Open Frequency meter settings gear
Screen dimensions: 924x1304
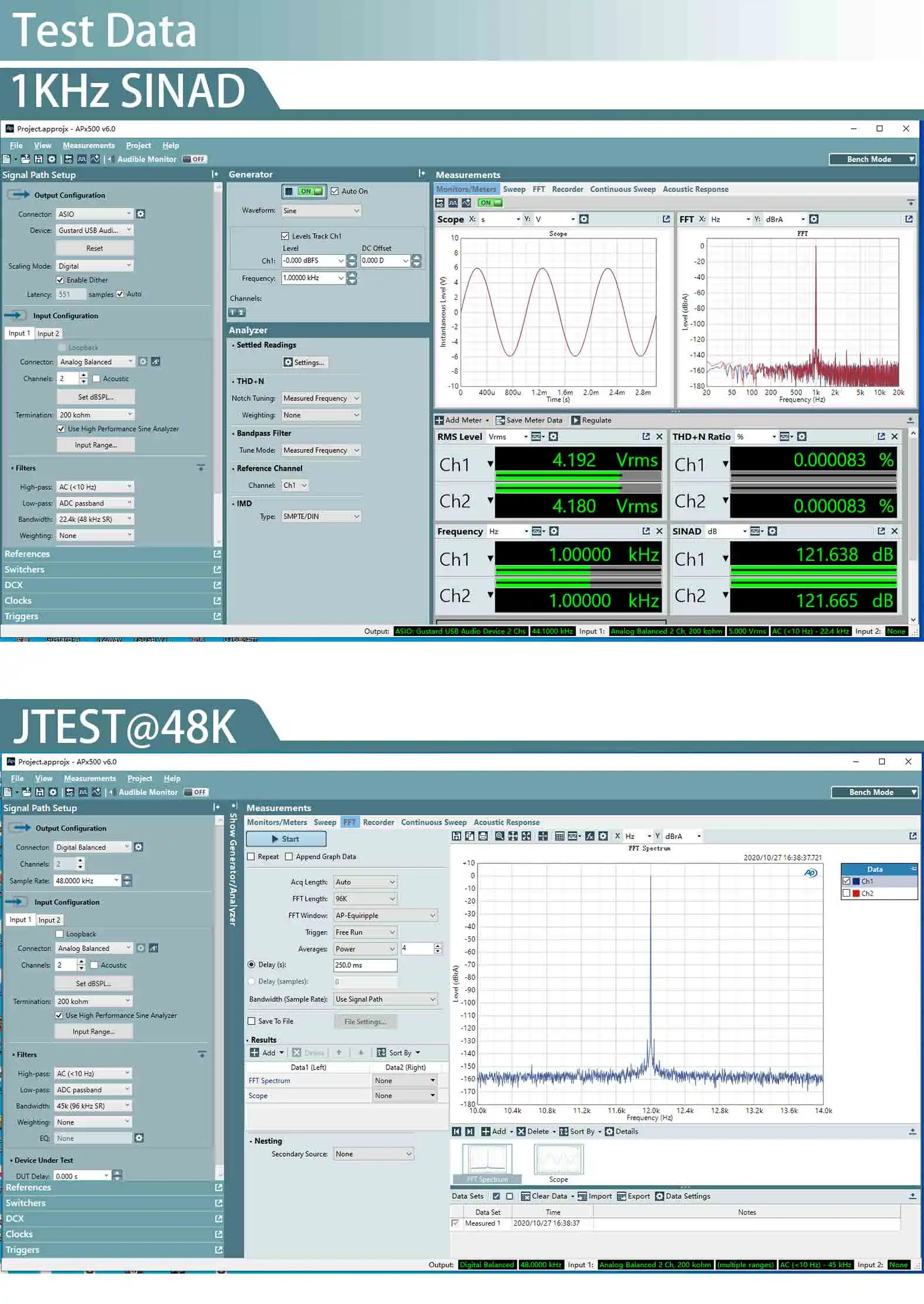[x=554, y=531]
